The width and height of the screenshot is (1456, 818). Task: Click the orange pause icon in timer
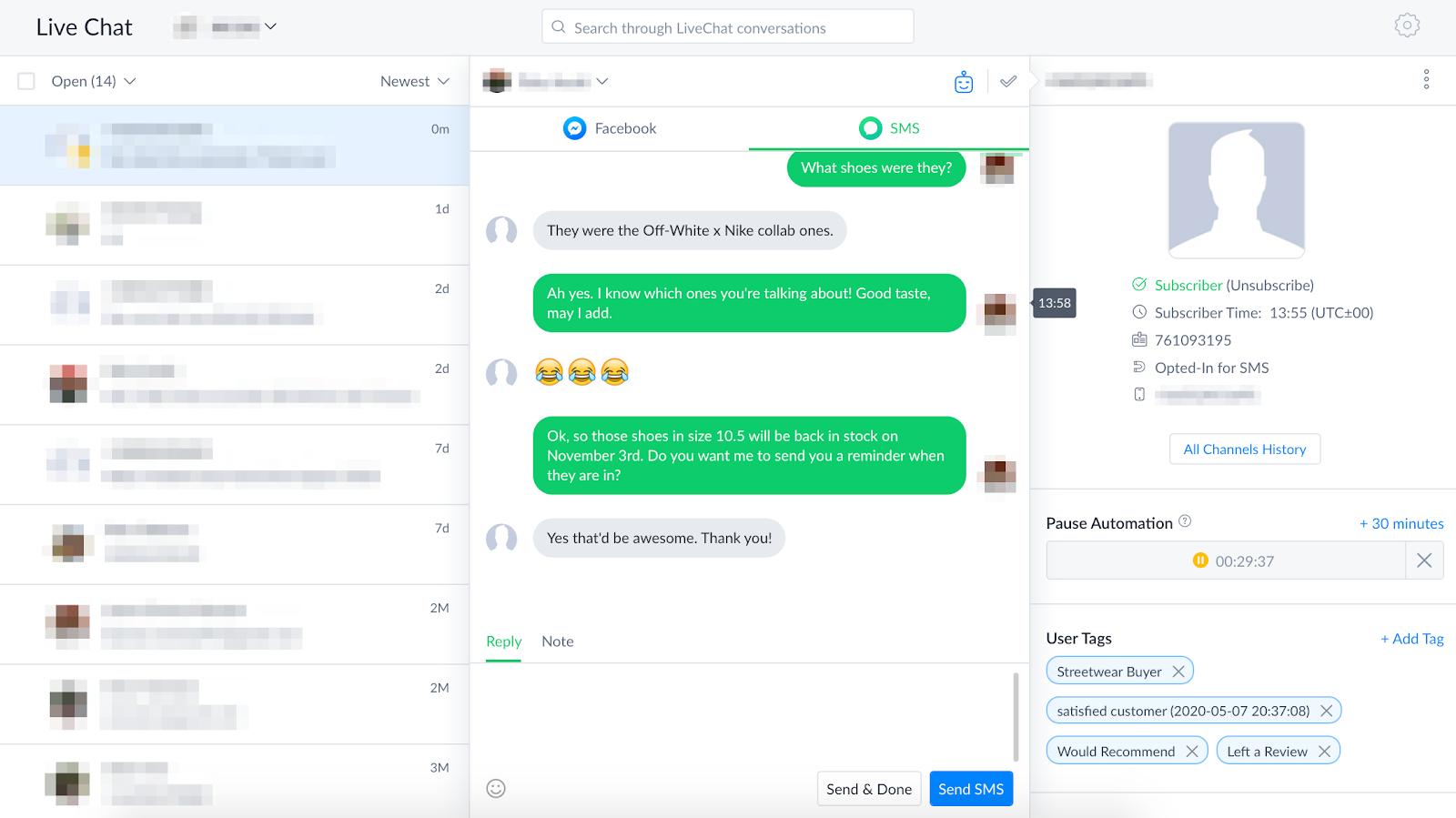click(1200, 560)
